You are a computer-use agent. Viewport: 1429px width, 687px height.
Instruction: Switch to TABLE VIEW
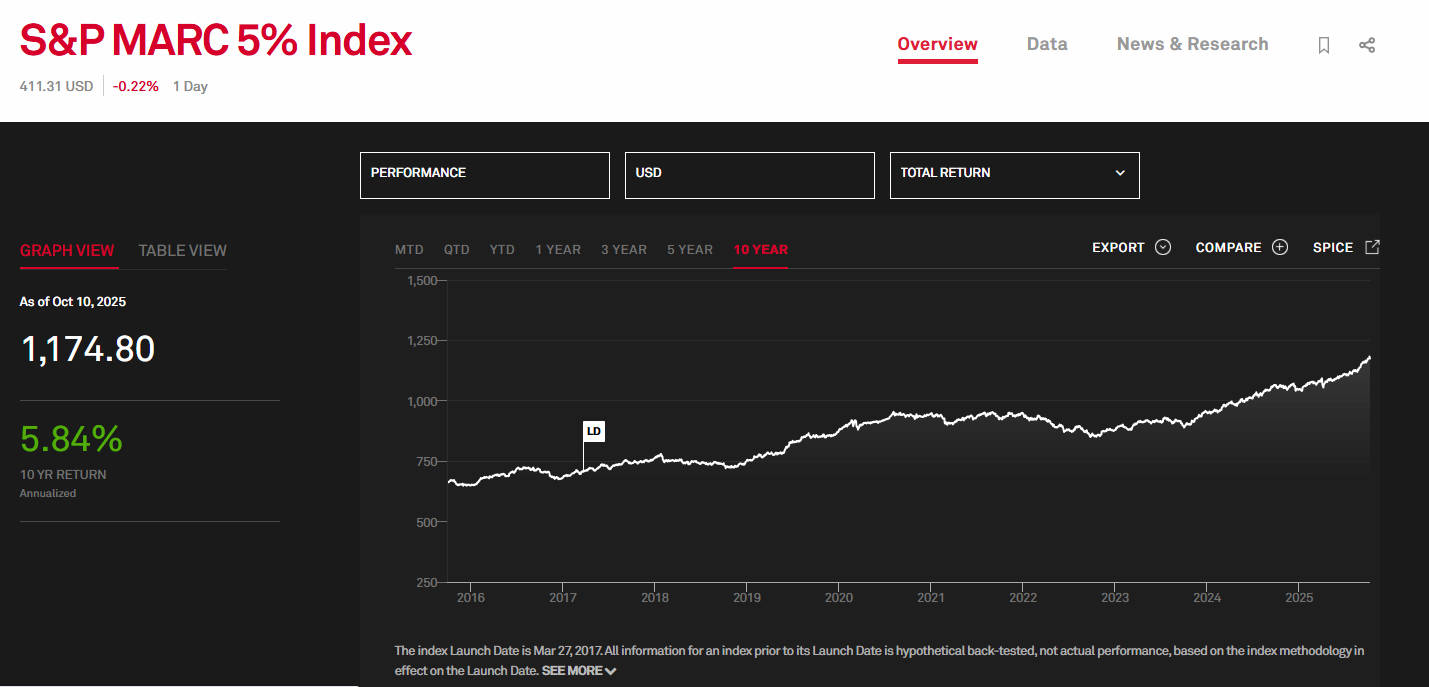(x=181, y=250)
